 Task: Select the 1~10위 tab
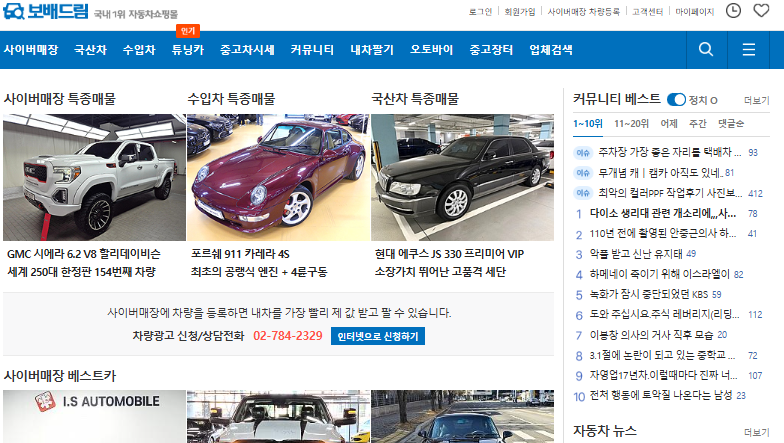coord(588,124)
